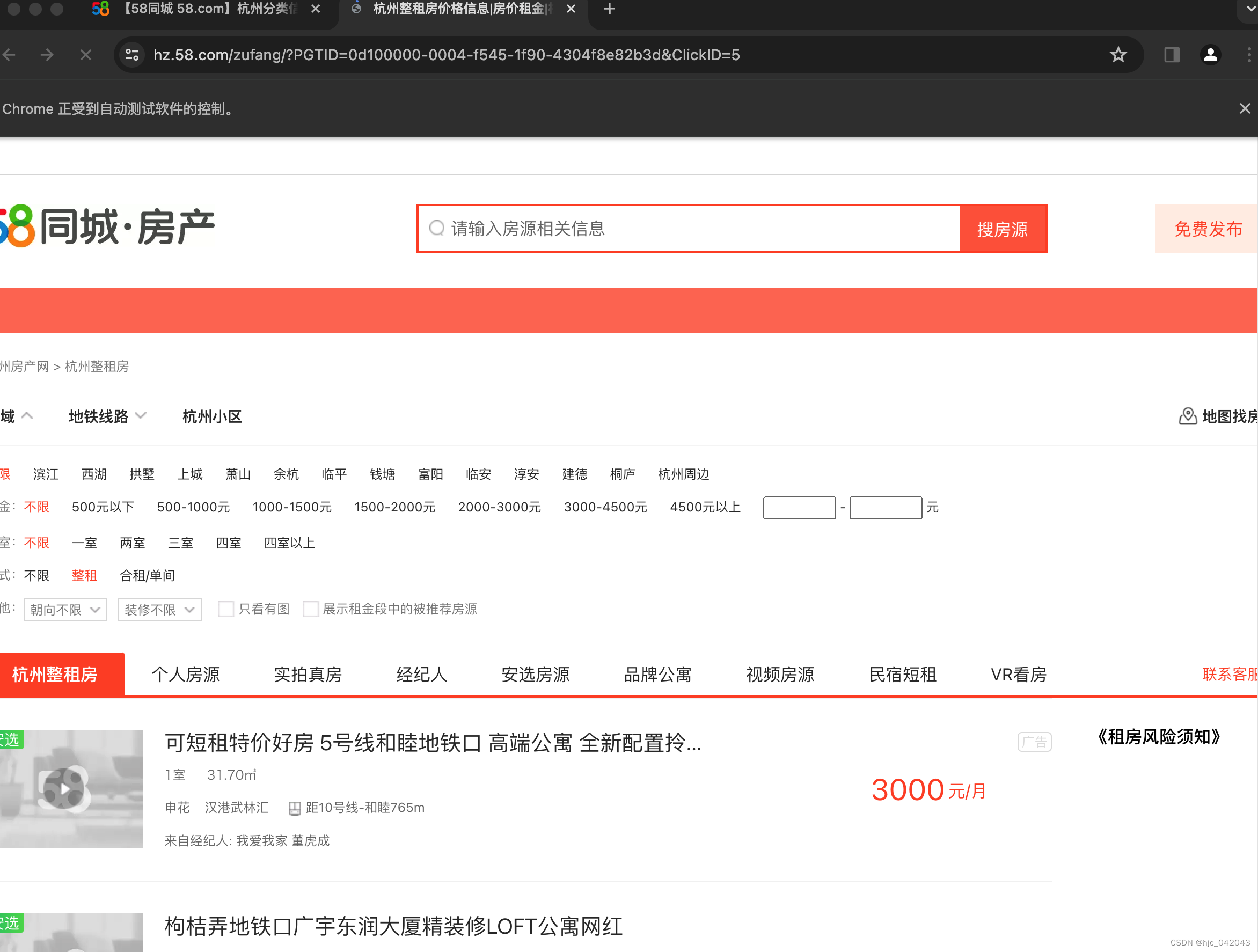Image resolution: width=1258 pixels, height=952 pixels.
Task: Select 四室以上 room filter
Action: pos(289,543)
